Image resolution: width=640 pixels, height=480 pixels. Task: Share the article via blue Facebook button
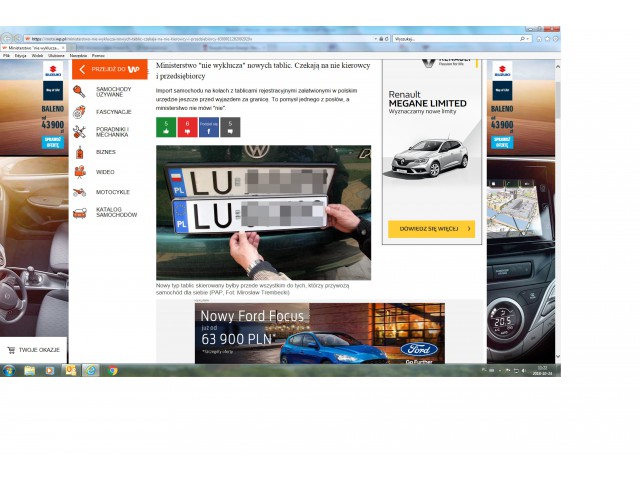(208, 127)
